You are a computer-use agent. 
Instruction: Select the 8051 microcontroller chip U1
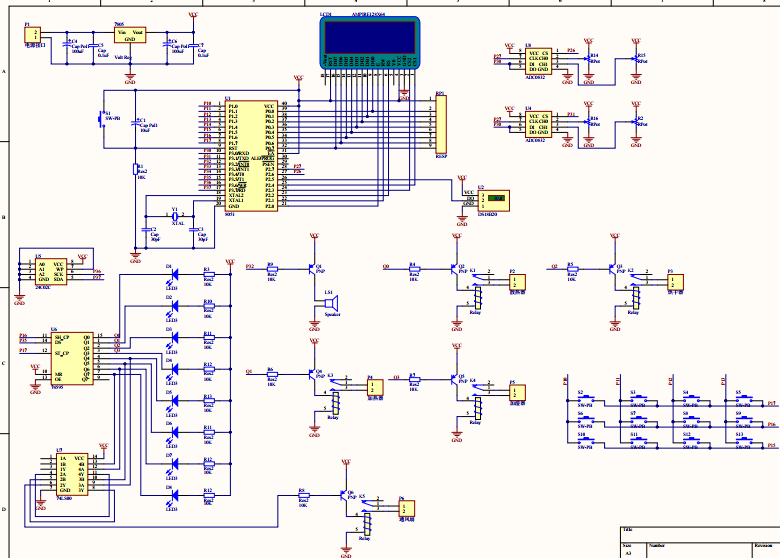251,156
